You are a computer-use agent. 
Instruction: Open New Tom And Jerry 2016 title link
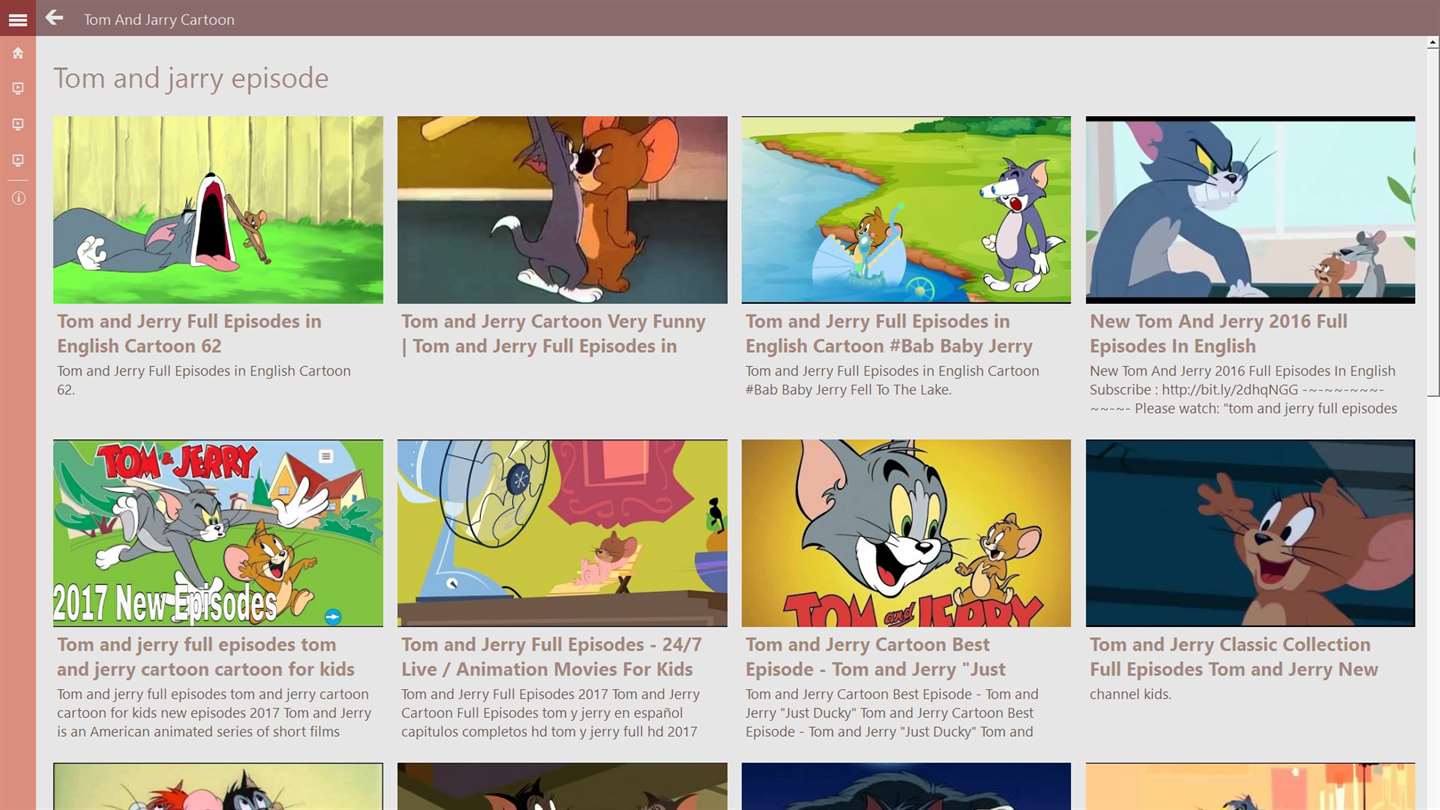click(x=1218, y=334)
